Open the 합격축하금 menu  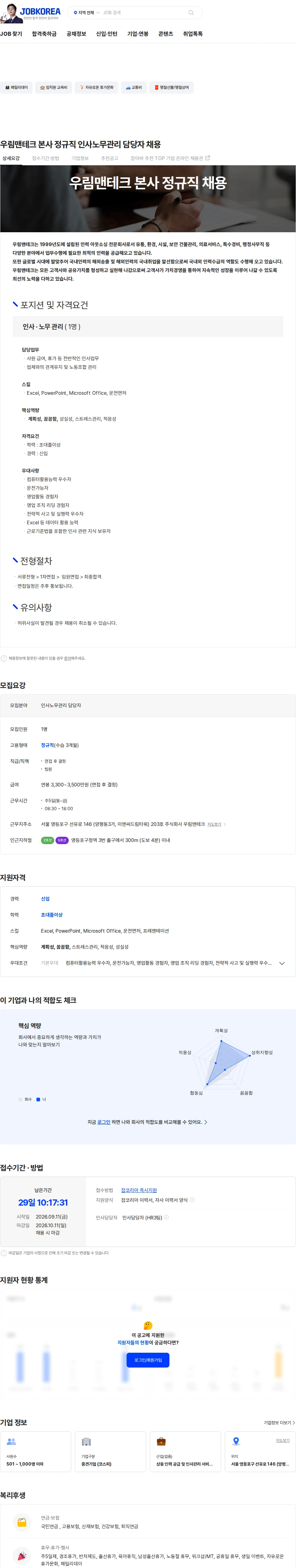click(44, 34)
